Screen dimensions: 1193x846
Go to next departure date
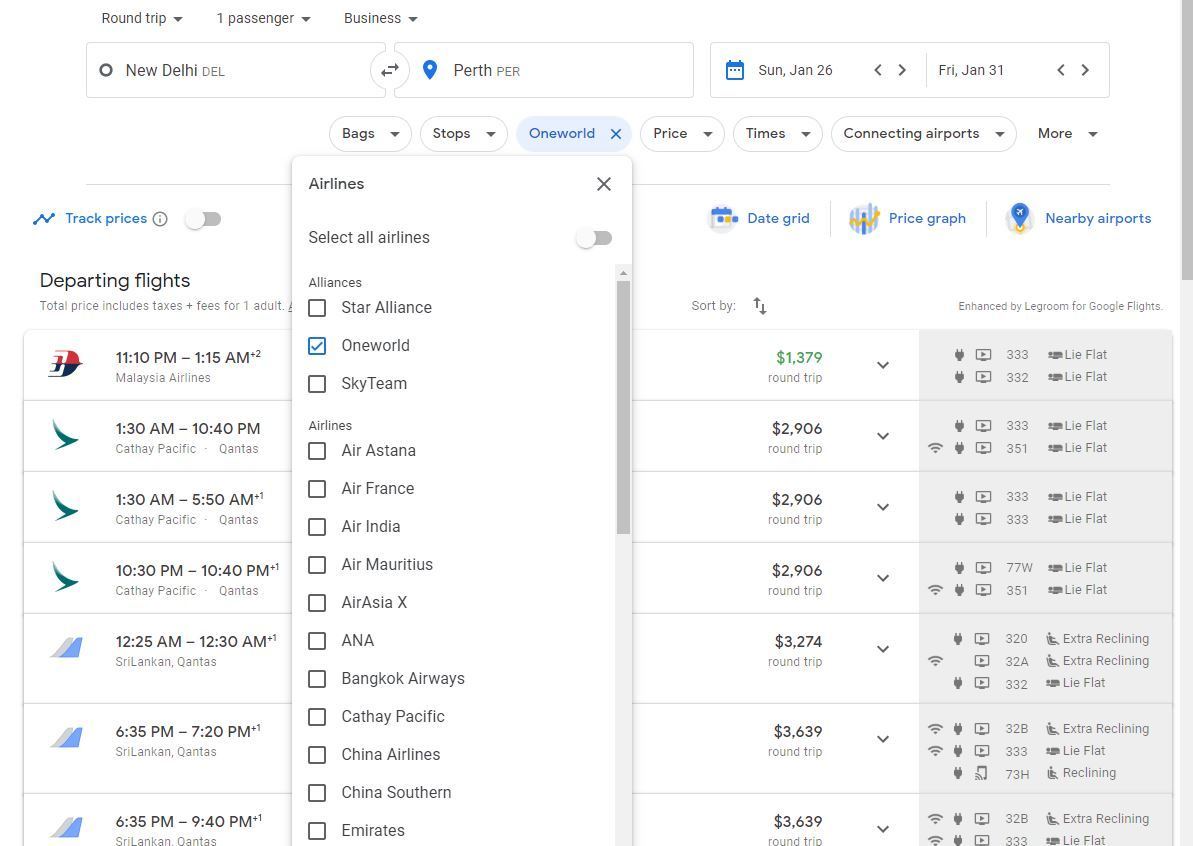pos(902,70)
